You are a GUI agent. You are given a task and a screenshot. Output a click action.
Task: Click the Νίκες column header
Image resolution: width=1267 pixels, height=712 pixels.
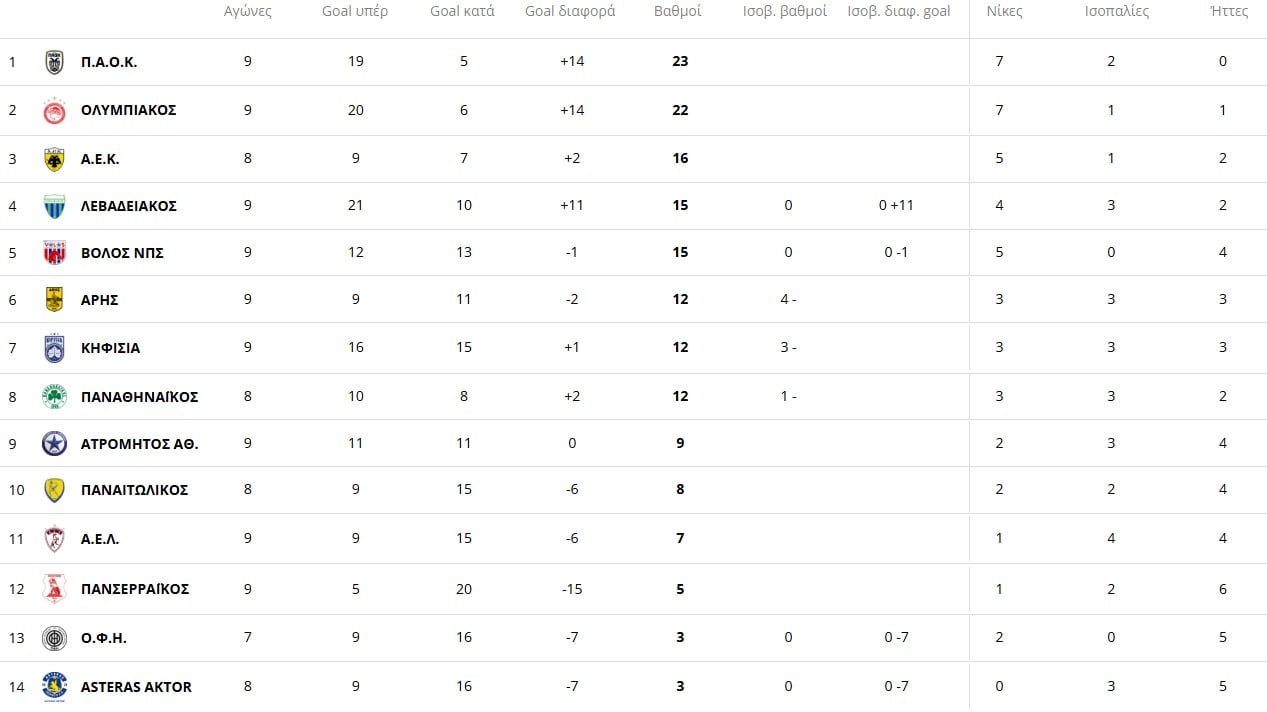(1004, 12)
